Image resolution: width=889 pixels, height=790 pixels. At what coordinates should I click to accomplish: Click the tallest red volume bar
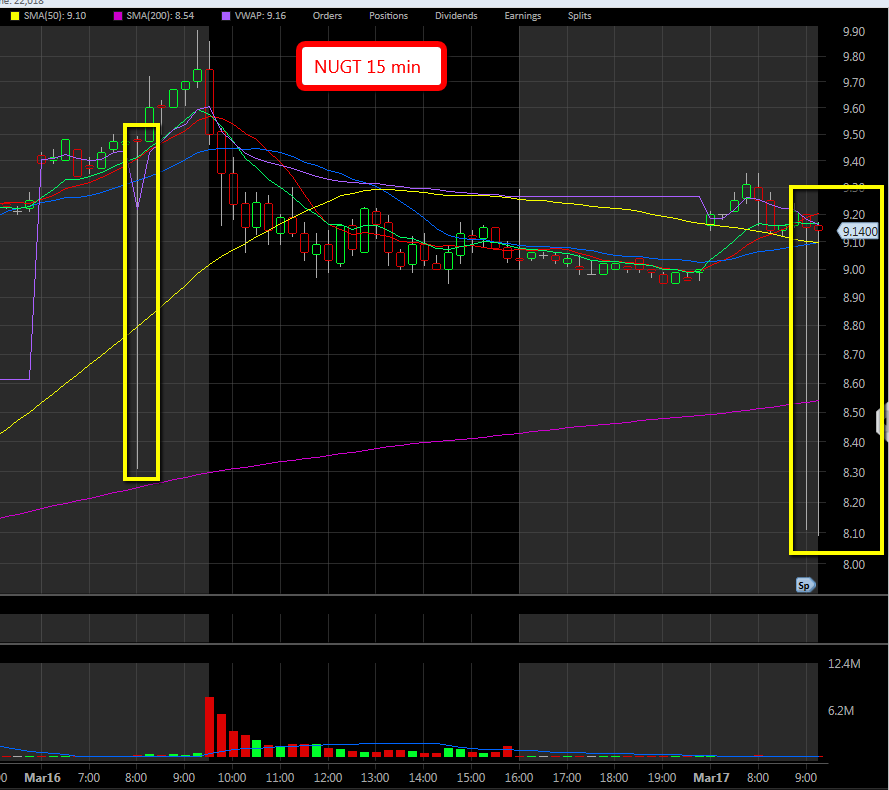[x=210, y=726]
